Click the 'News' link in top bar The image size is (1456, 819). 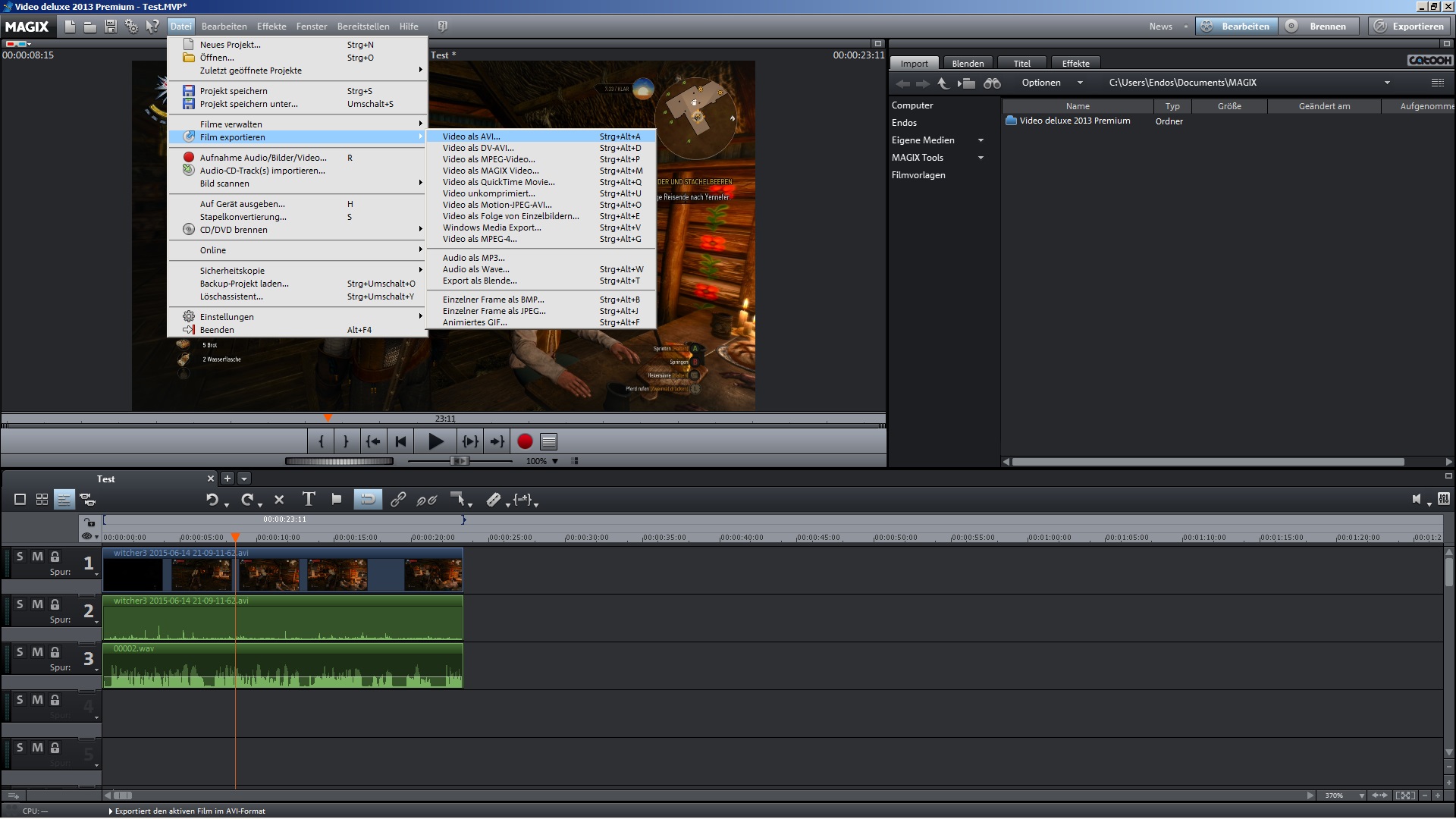[x=1160, y=27]
